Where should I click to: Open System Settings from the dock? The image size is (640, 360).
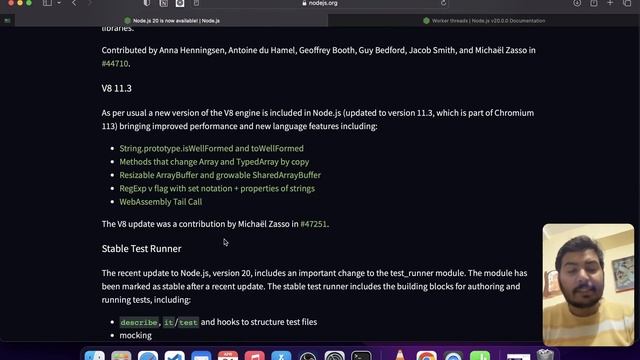pyautogui.click(x=335, y=356)
